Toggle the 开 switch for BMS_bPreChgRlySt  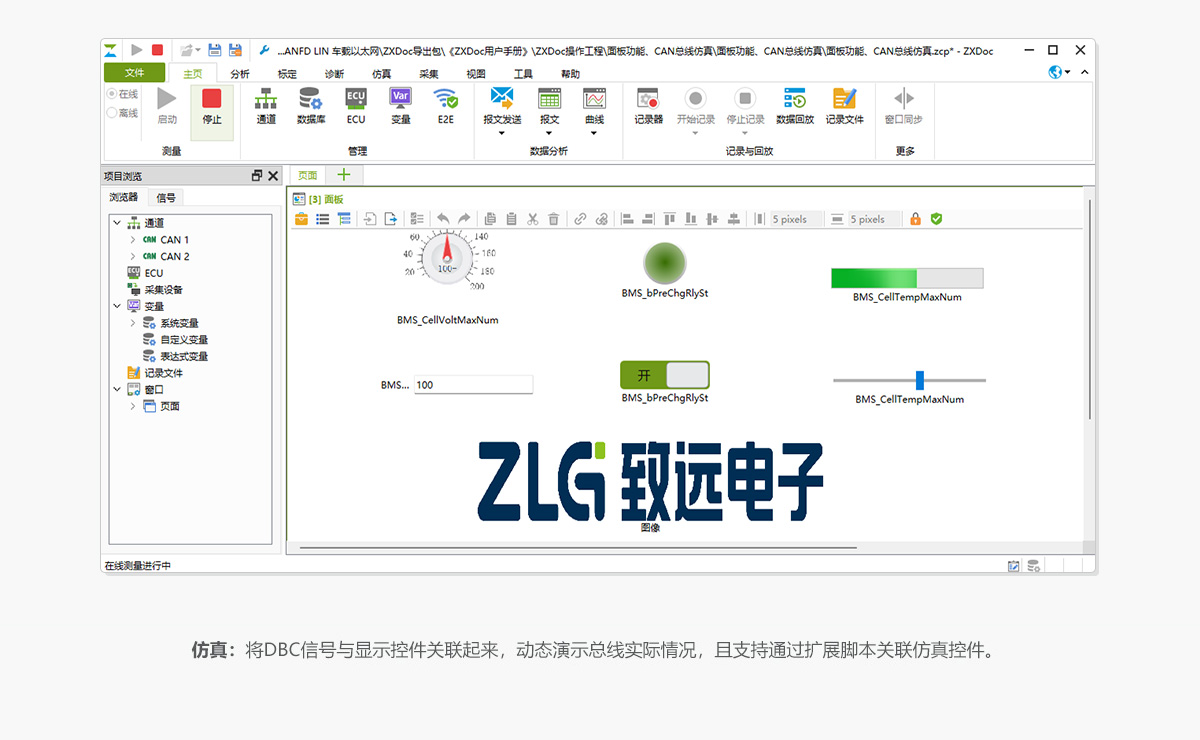[665, 376]
